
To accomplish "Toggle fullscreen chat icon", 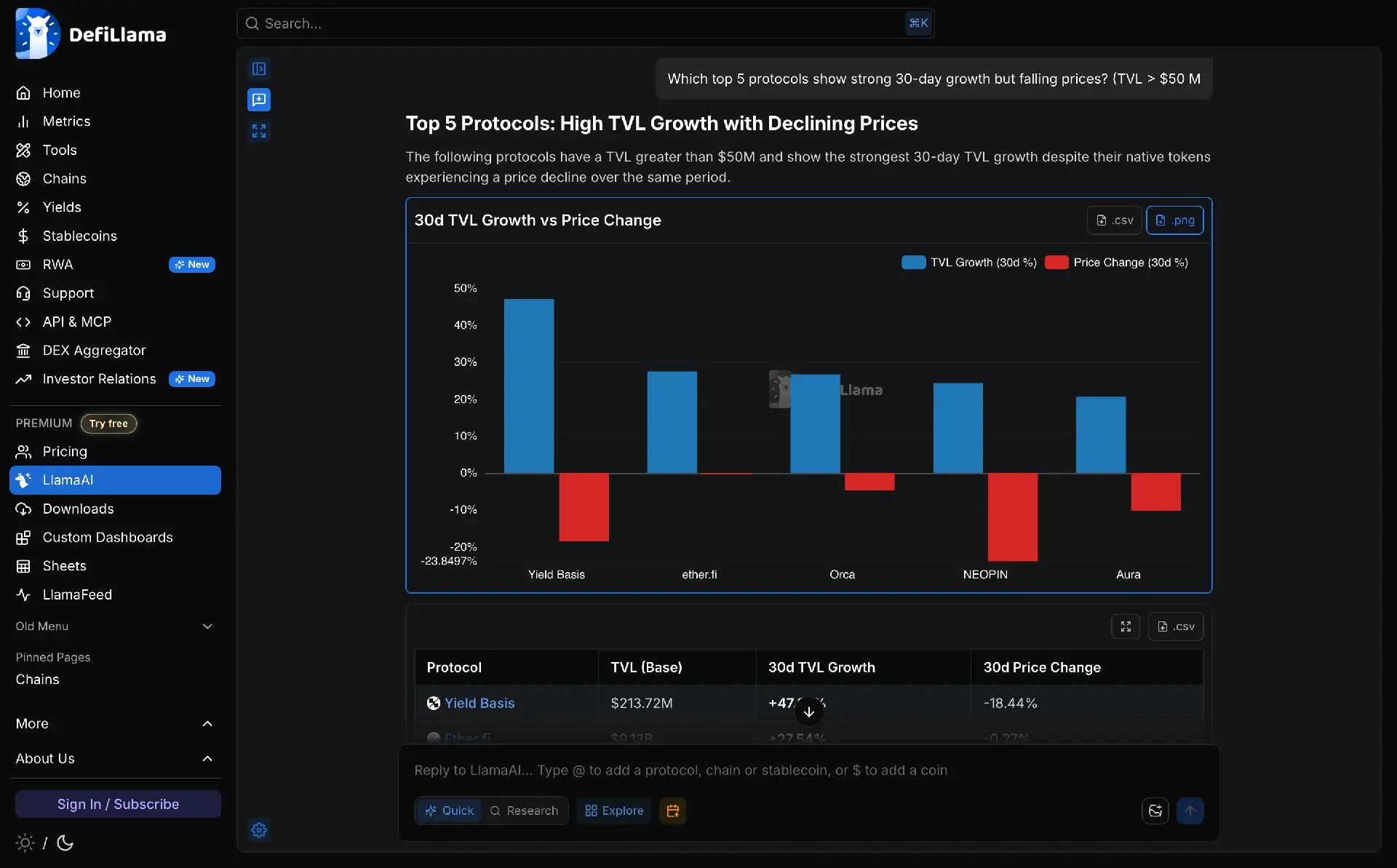I will [x=259, y=131].
